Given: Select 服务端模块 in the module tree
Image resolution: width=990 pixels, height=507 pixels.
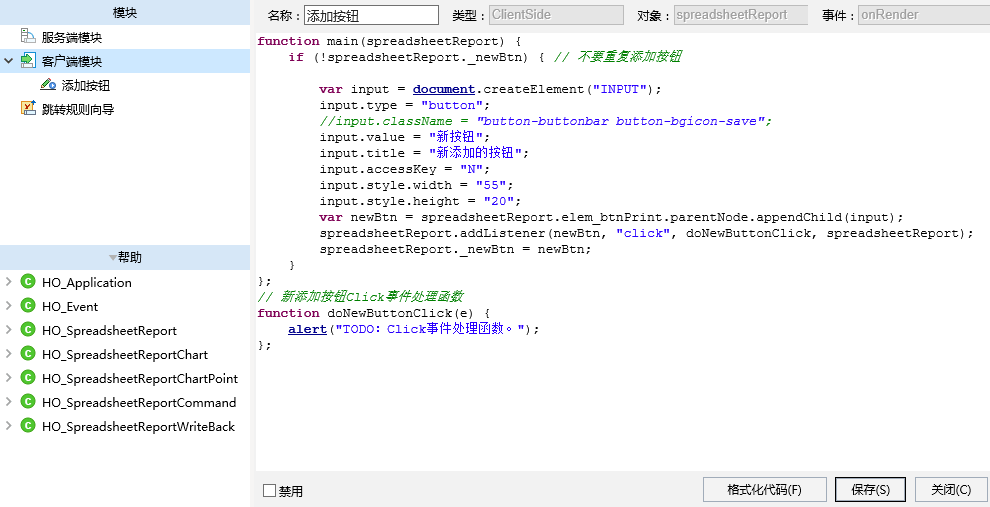Looking at the screenshot, I should pyautogui.click(x=72, y=37).
